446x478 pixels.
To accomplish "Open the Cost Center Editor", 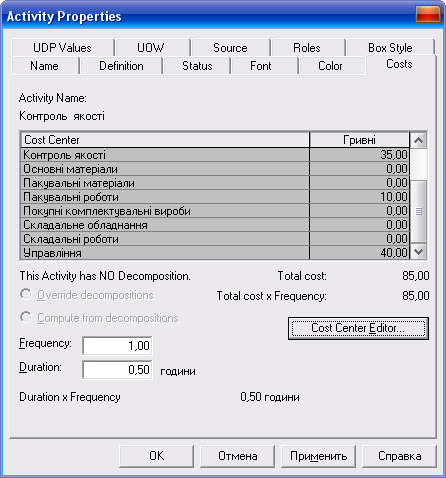I will (x=358, y=328).
